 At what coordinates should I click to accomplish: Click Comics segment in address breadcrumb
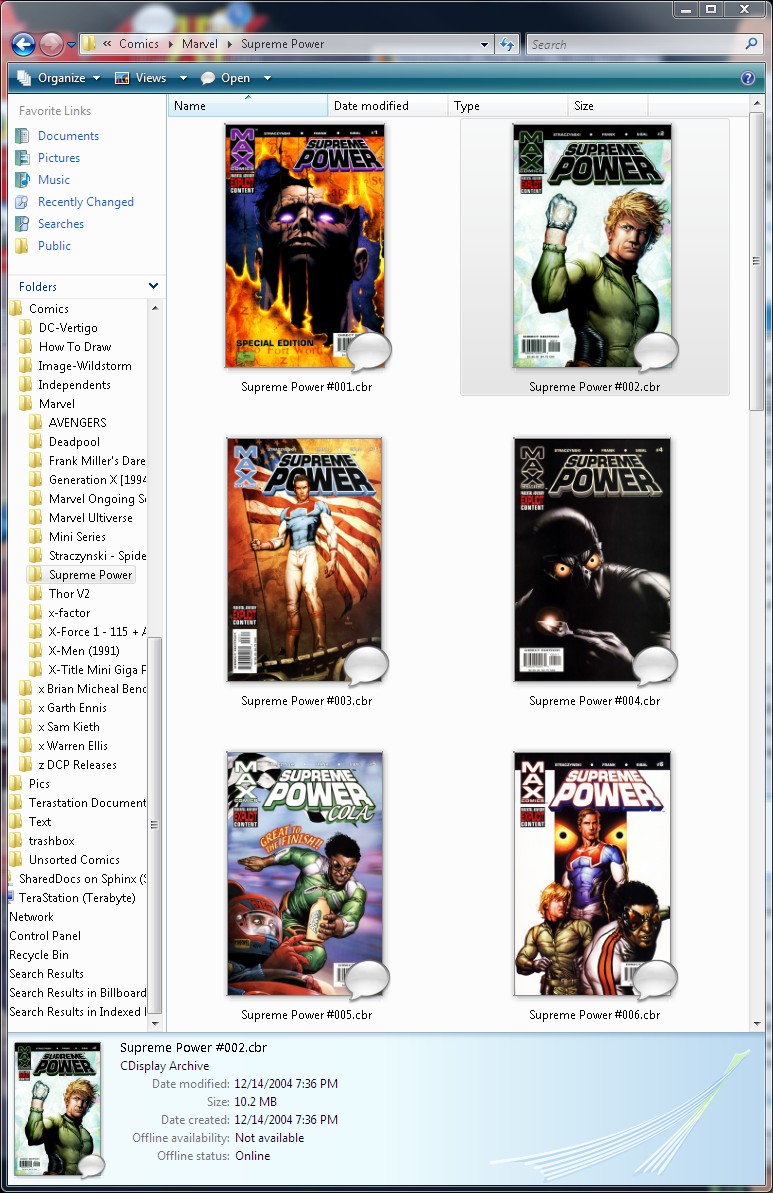(138, 44)
